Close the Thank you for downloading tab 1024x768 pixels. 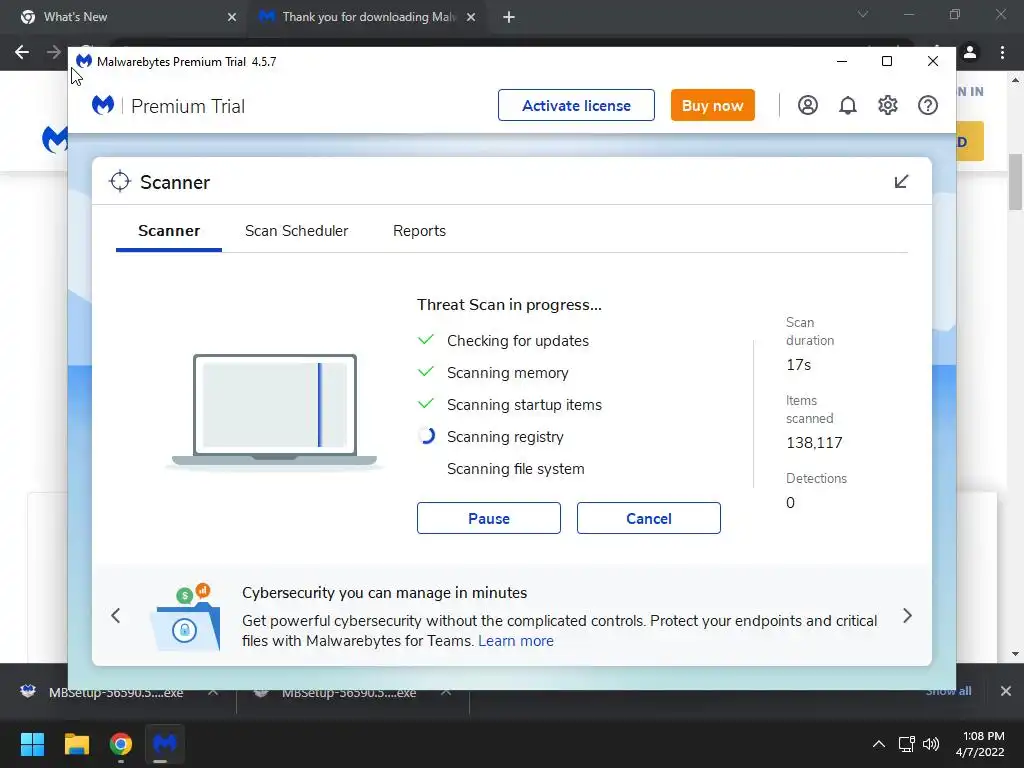(x=471, y=17)
